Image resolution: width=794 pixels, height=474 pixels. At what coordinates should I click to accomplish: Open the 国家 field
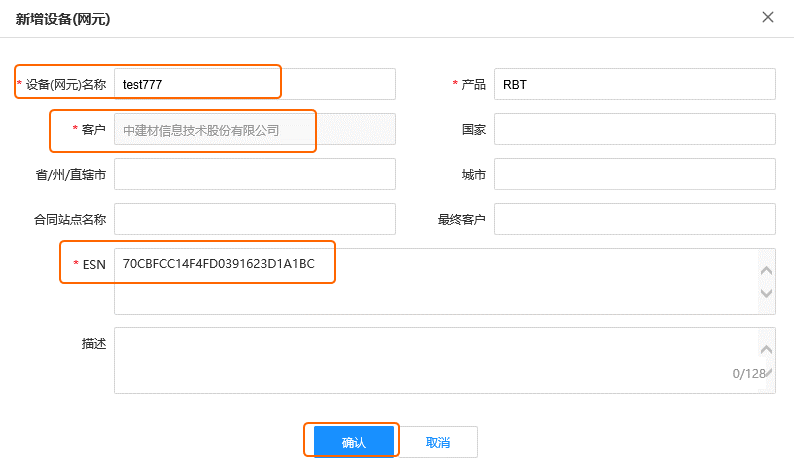point(634,129)
